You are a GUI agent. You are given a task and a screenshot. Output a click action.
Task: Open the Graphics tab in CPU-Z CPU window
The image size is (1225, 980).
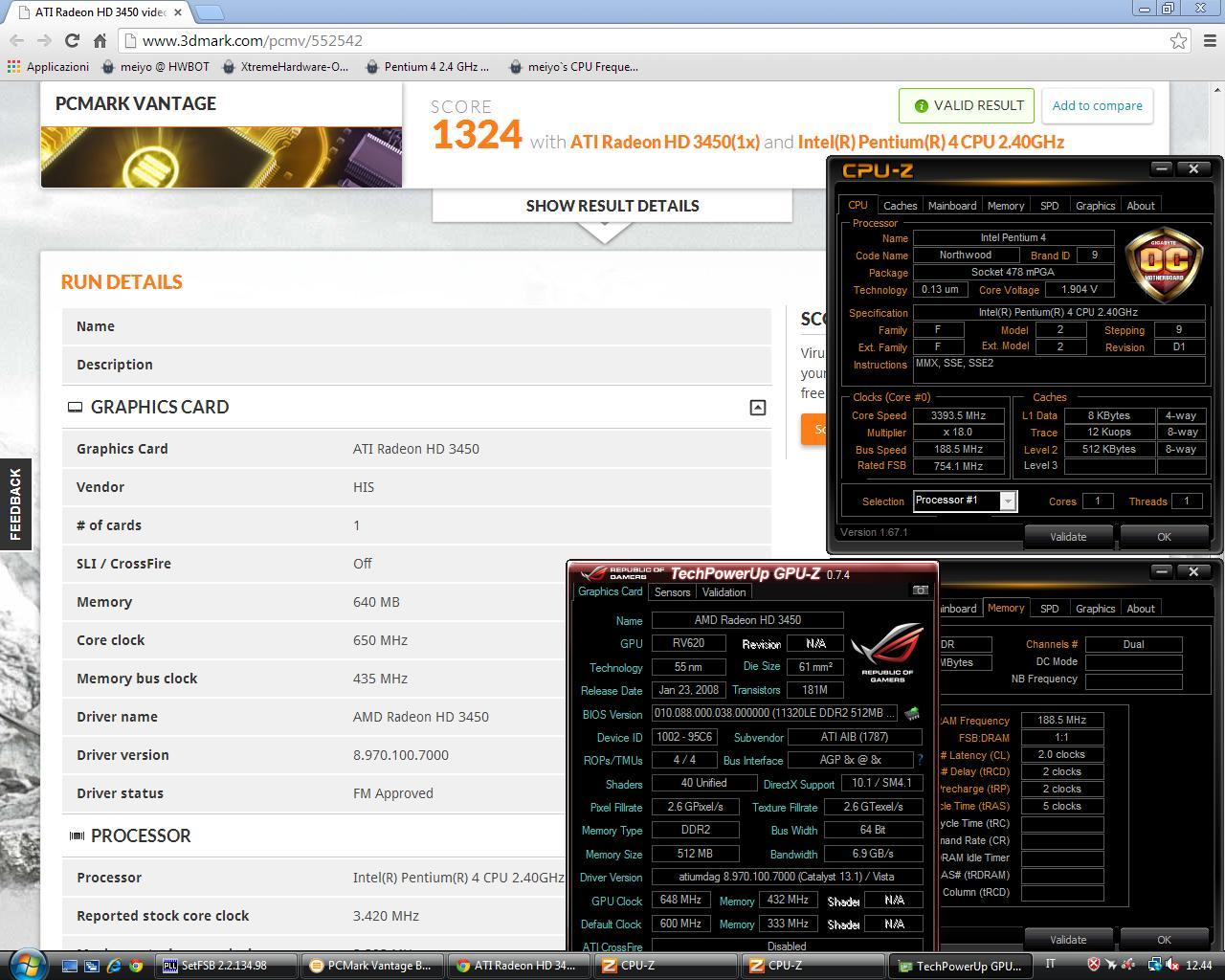tap(1095, 206)
